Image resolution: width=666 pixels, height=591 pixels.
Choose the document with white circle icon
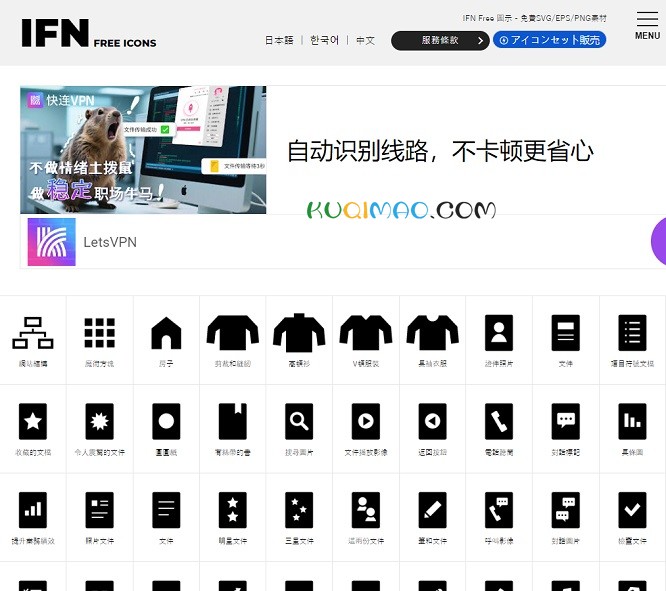166,421
